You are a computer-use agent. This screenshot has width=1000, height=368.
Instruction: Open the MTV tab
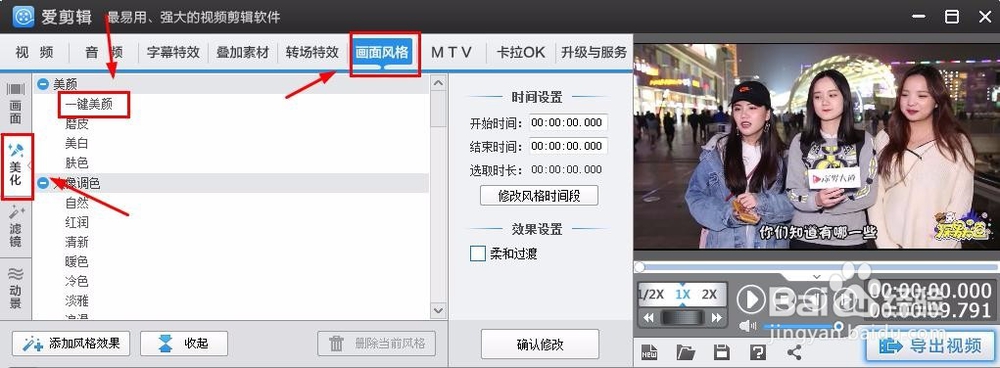[451, 52]
